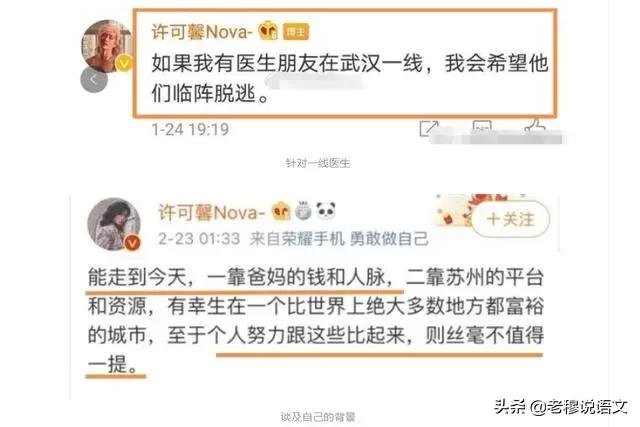
Task: Tap the 勇敢做自己 tag link
Action: [x=389, y=239]
